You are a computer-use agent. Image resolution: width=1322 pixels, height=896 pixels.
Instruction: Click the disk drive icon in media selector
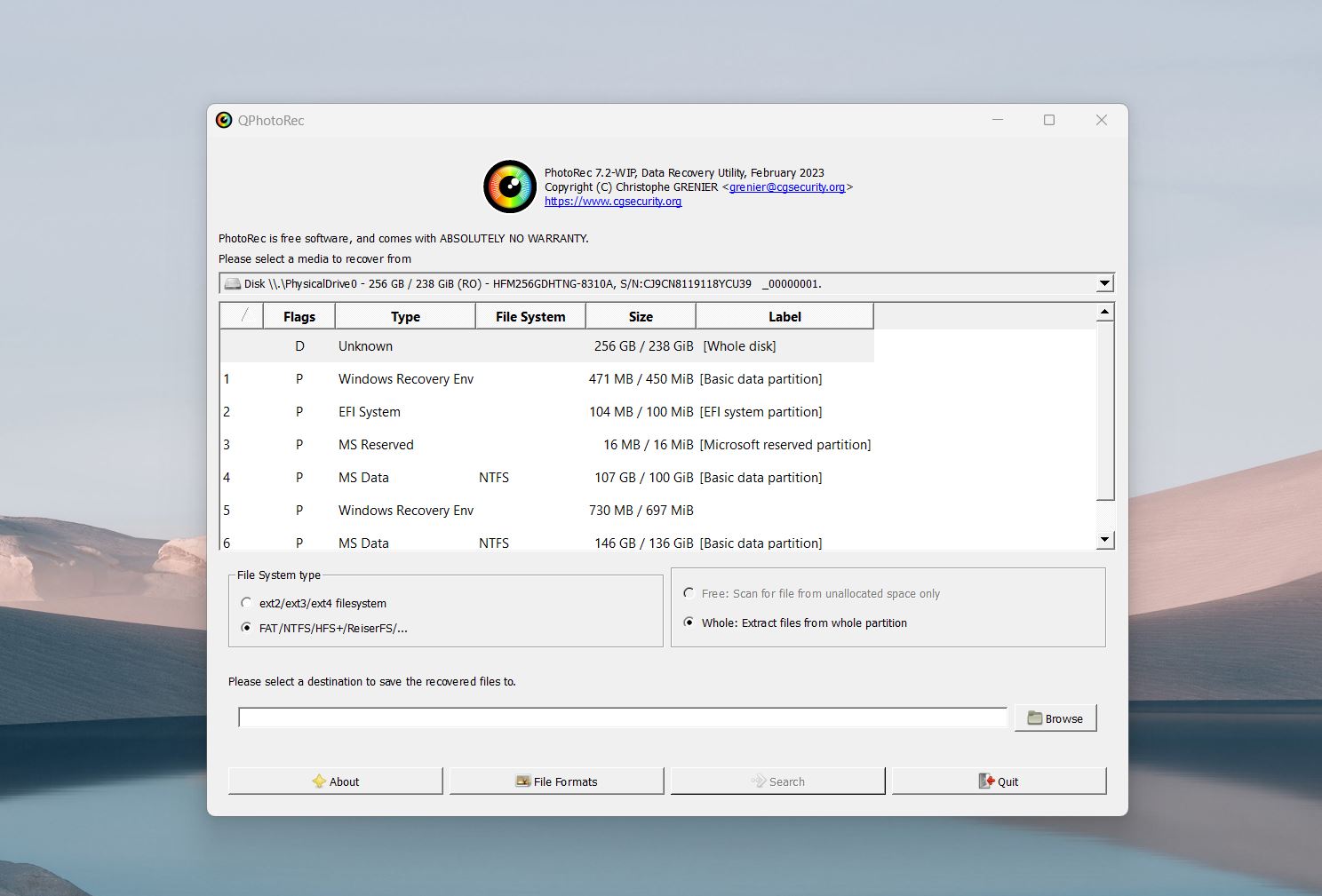point(232,284)
